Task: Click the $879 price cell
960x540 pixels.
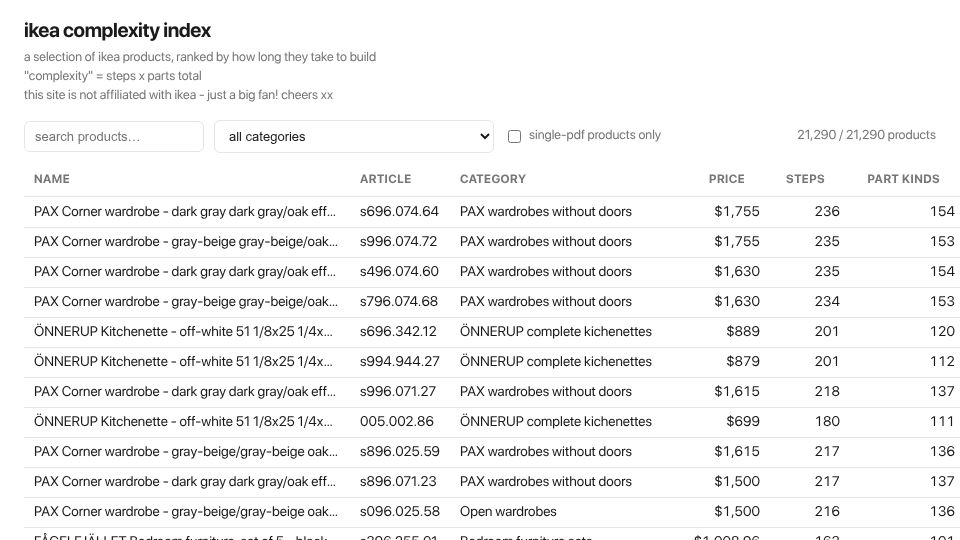Action: 743,361
